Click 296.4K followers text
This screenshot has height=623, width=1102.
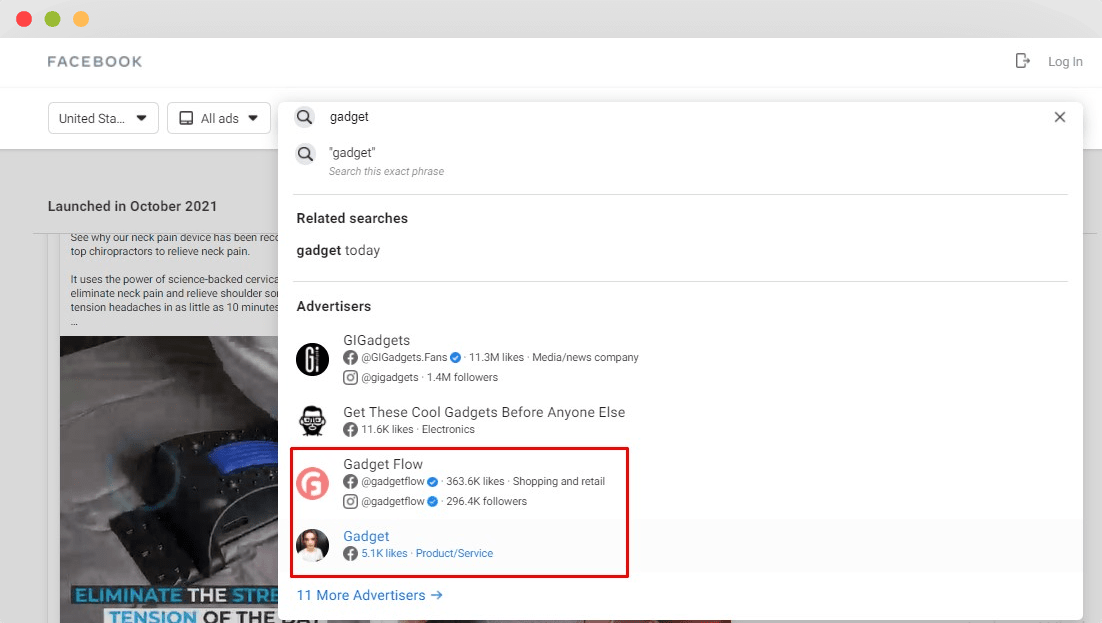[x=486, y=501]
